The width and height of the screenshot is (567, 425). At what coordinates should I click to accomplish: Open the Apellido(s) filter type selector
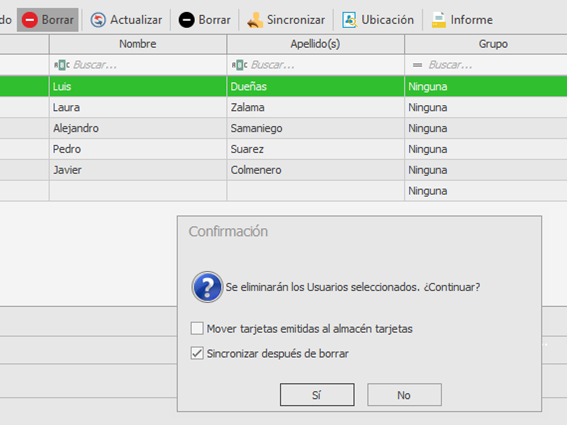(x=239, y=65)
